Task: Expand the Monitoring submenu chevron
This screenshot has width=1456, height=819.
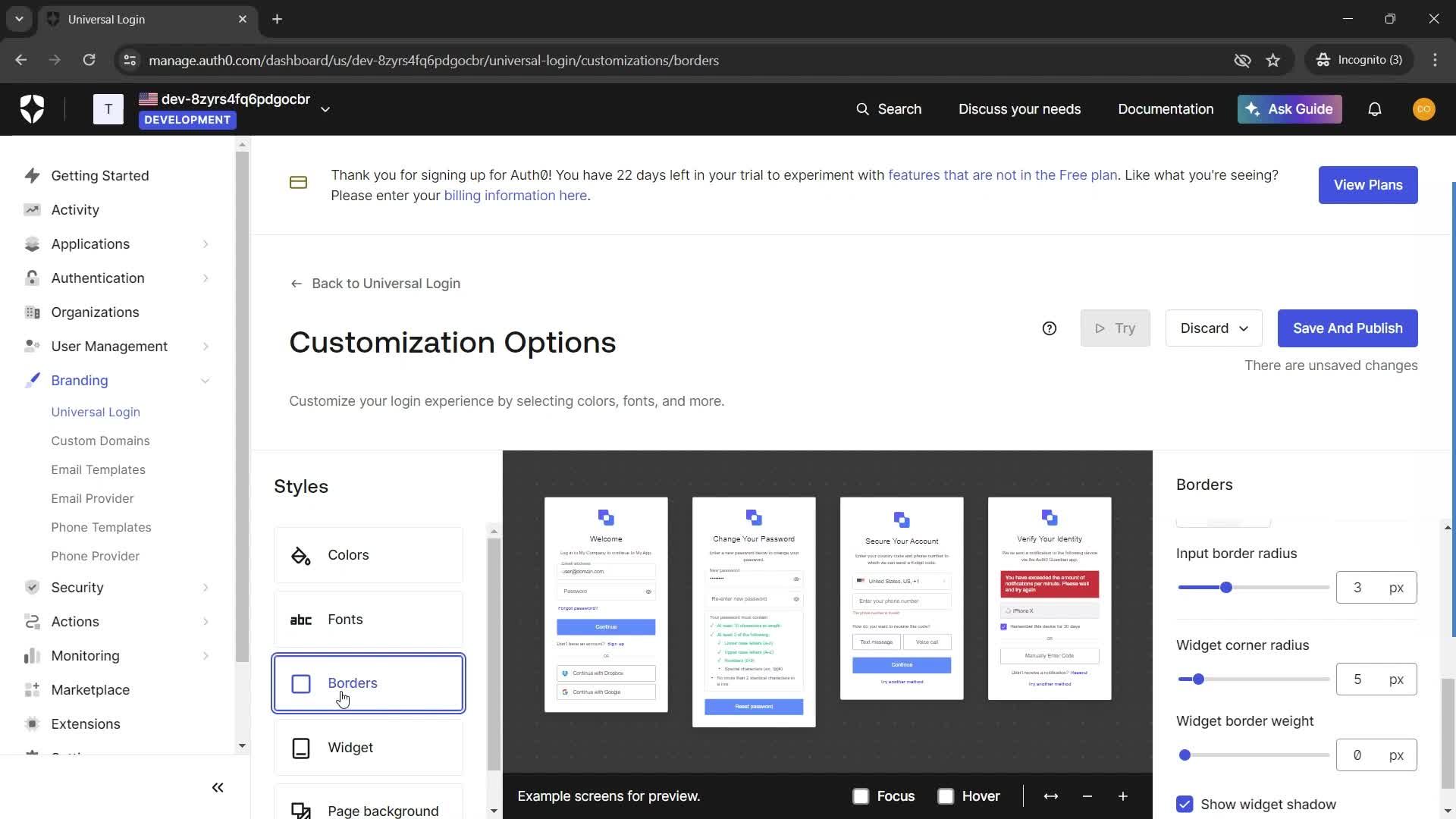Action: pos(206,656)
